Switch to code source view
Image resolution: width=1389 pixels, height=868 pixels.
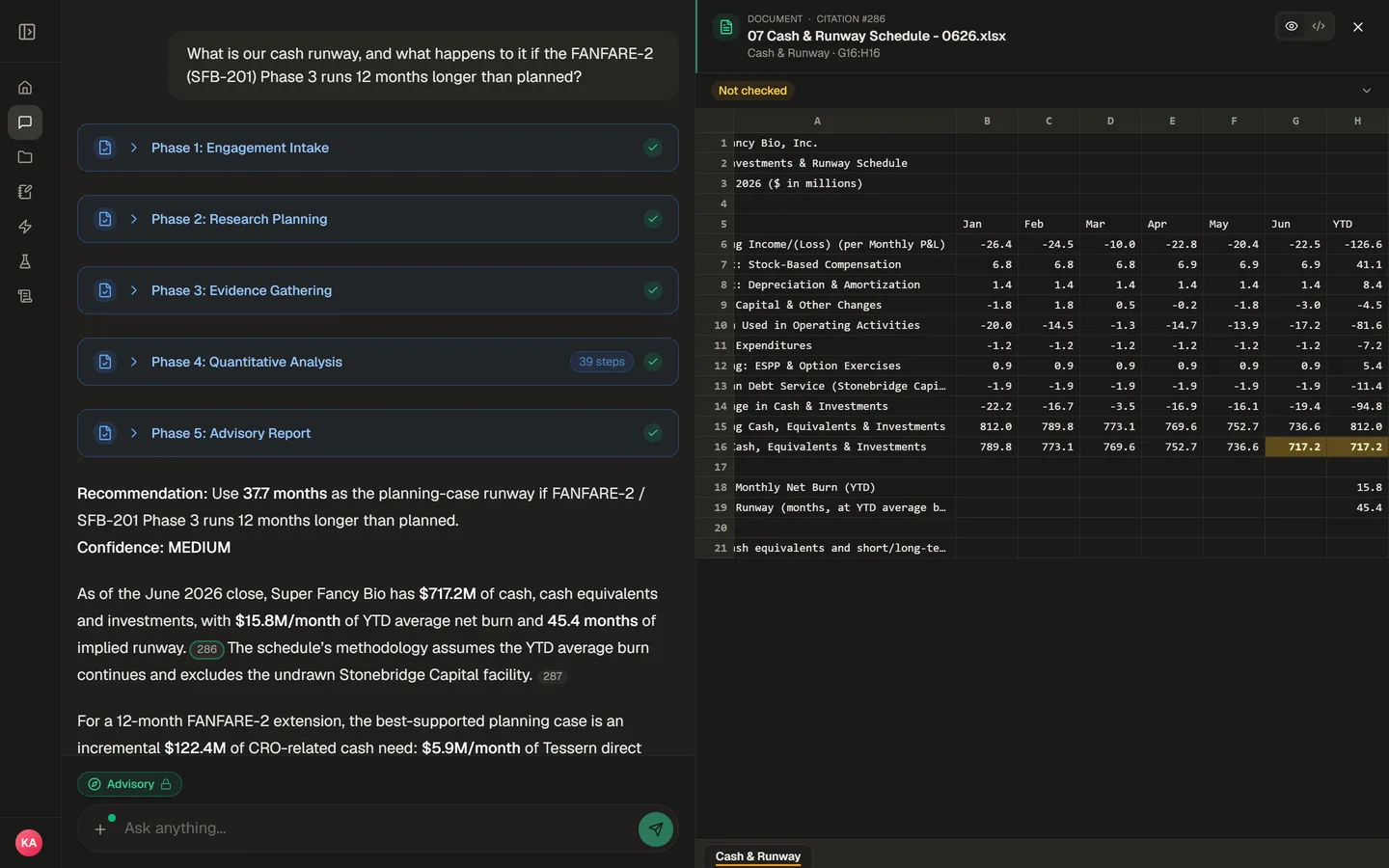tap(1319, 26)
